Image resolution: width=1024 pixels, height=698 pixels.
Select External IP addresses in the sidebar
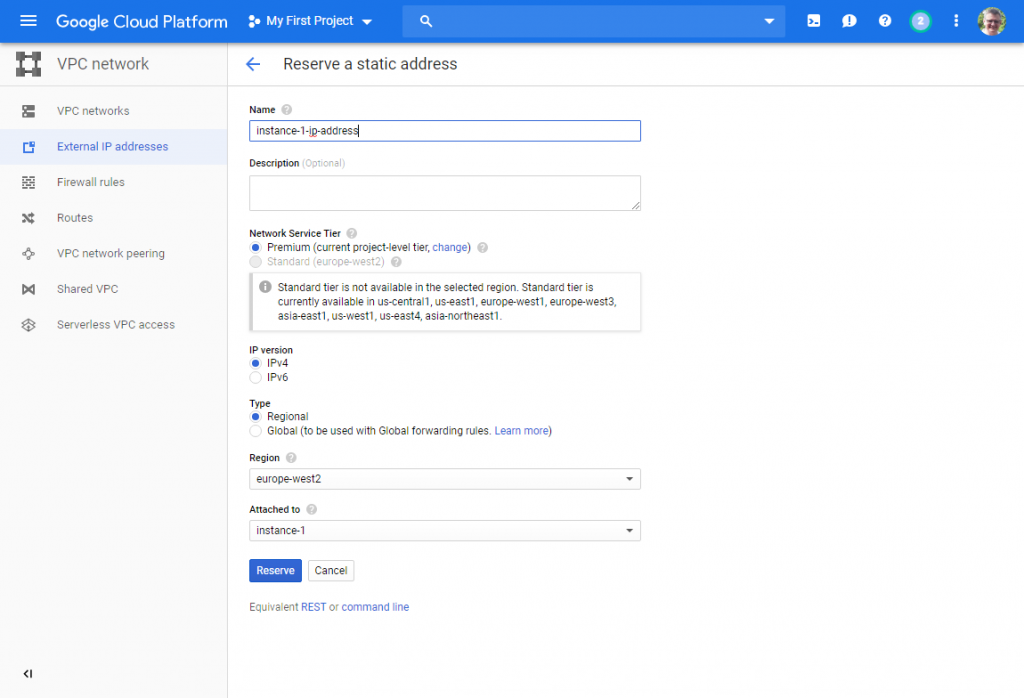coord(114,147)
